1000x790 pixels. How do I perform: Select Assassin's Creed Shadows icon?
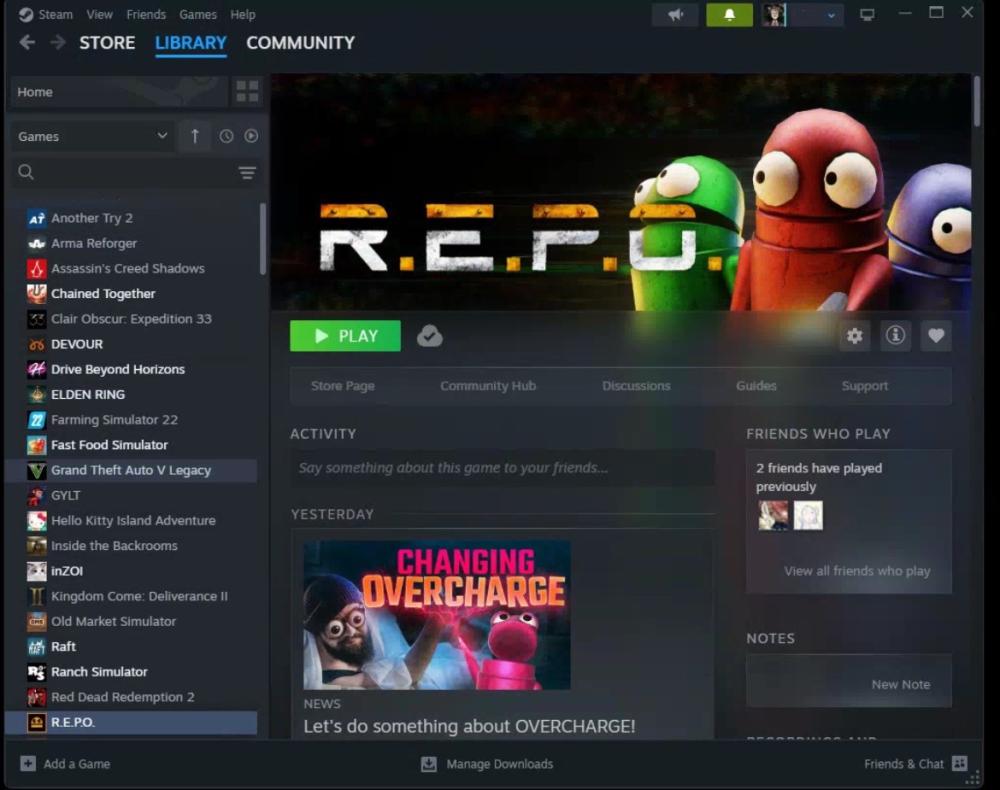36,268
